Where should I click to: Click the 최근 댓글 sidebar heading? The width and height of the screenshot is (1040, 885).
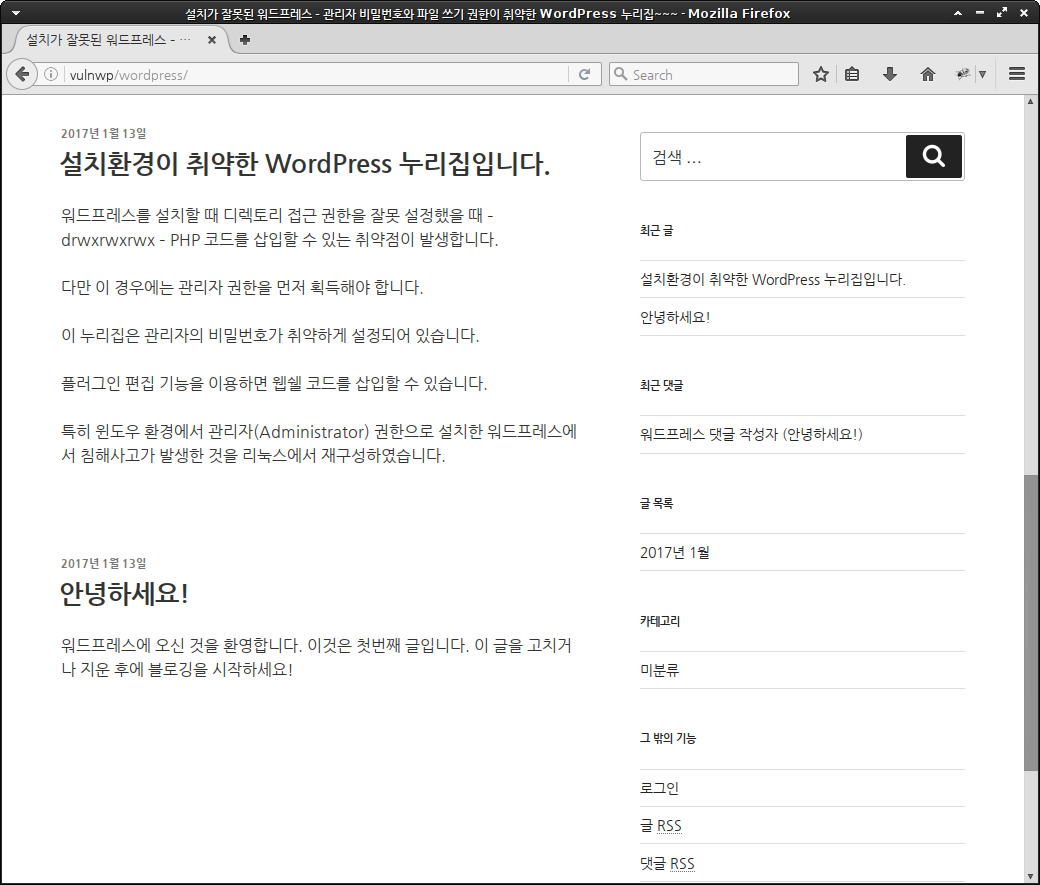[x=661, y=385]
